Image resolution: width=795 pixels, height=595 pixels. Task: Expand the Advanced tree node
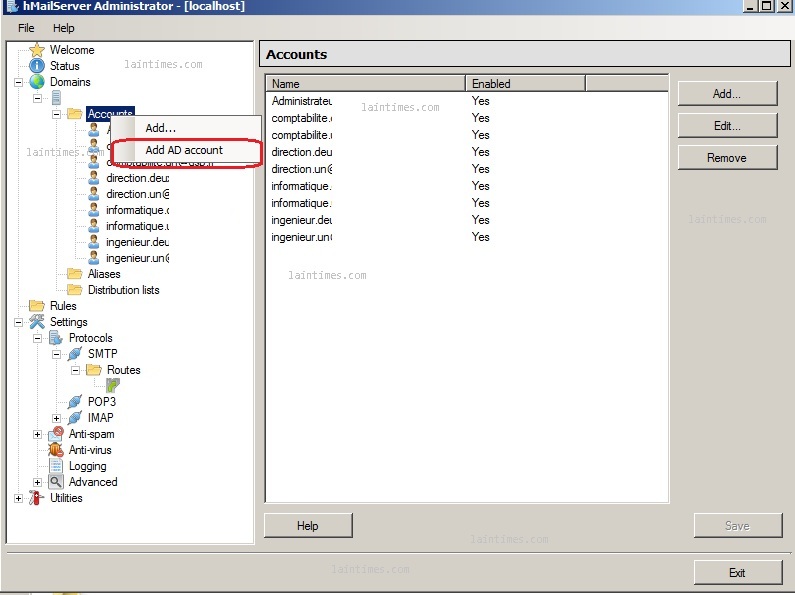(38, 482)
